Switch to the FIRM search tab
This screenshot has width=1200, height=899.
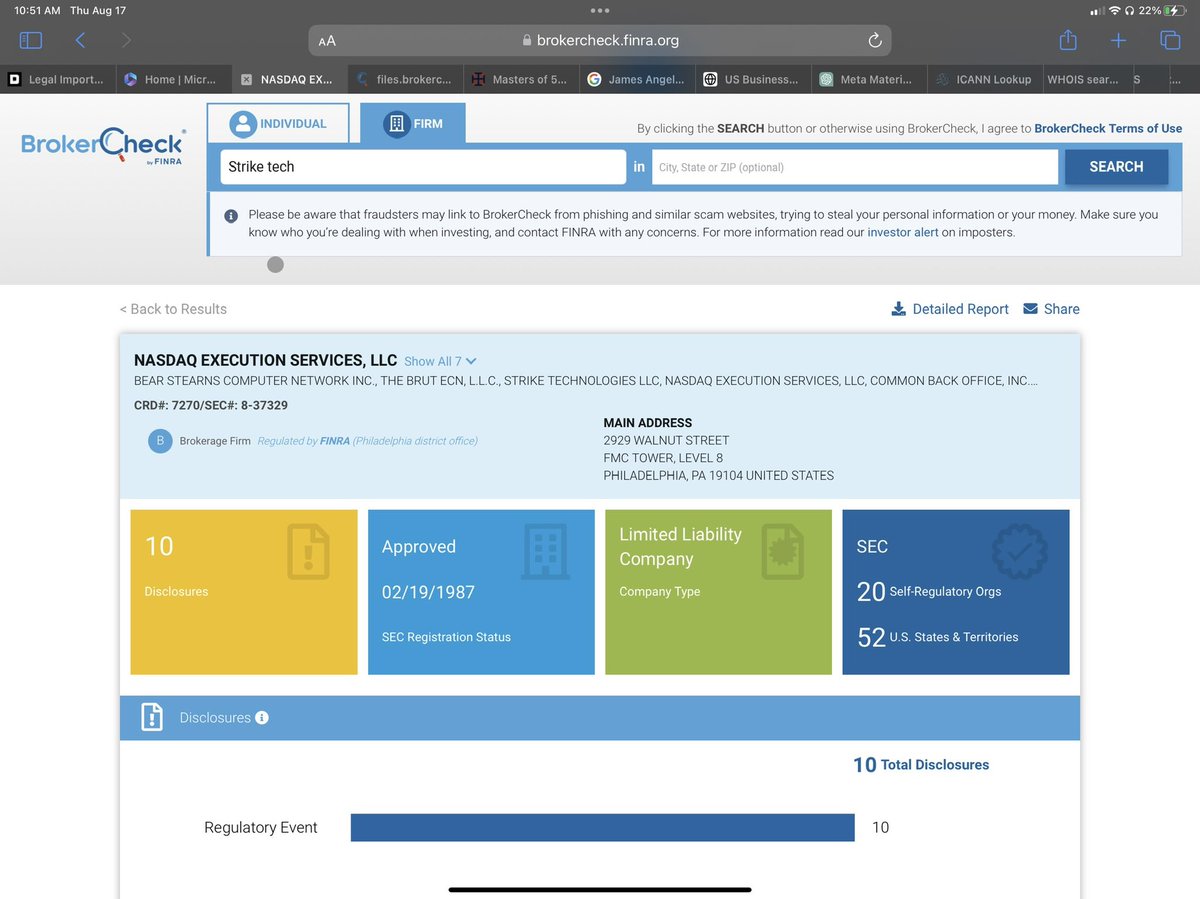click(412, 124)
